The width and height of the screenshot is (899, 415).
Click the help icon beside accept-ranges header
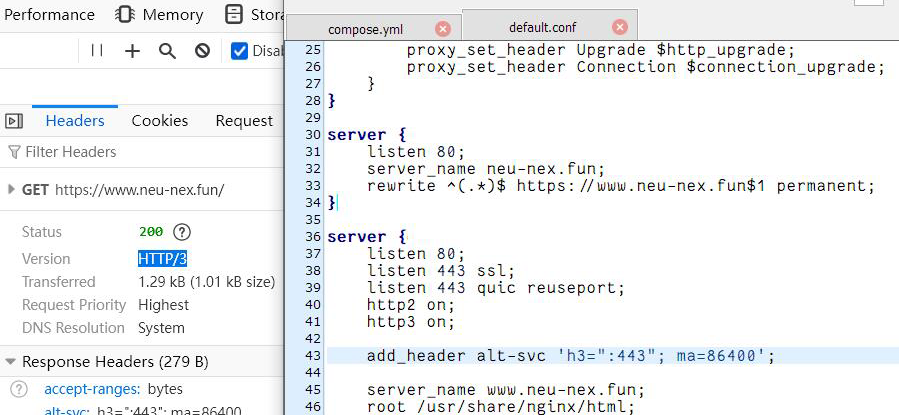tap(18, 389)
